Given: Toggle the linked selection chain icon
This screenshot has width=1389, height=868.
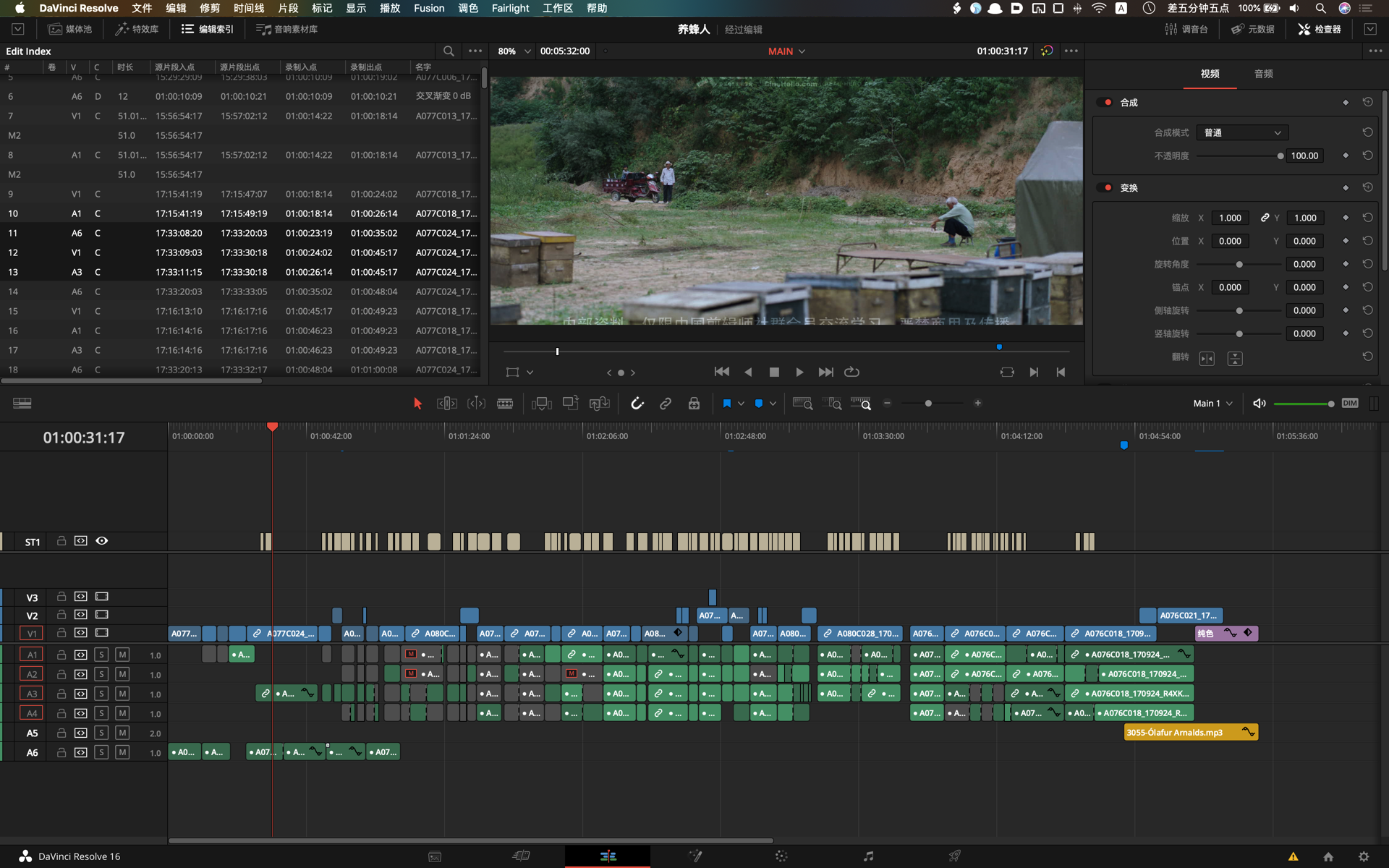Looking at the screenshot, I should (x=665, y=404).
